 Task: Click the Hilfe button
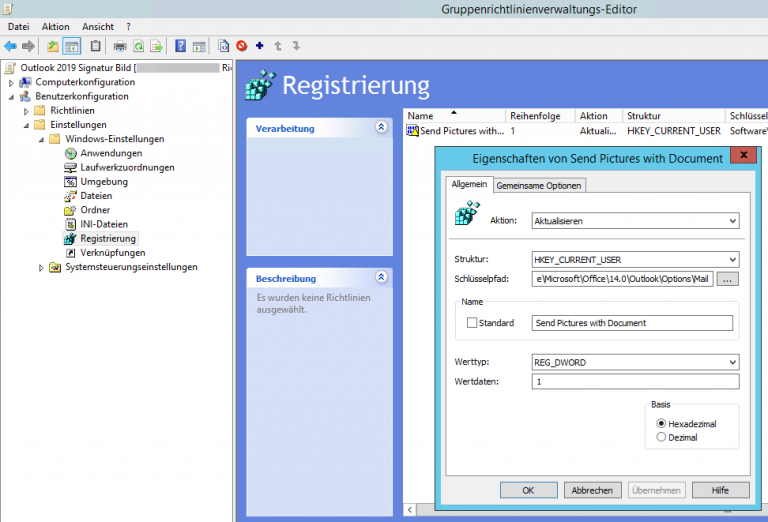pos(720,490)
